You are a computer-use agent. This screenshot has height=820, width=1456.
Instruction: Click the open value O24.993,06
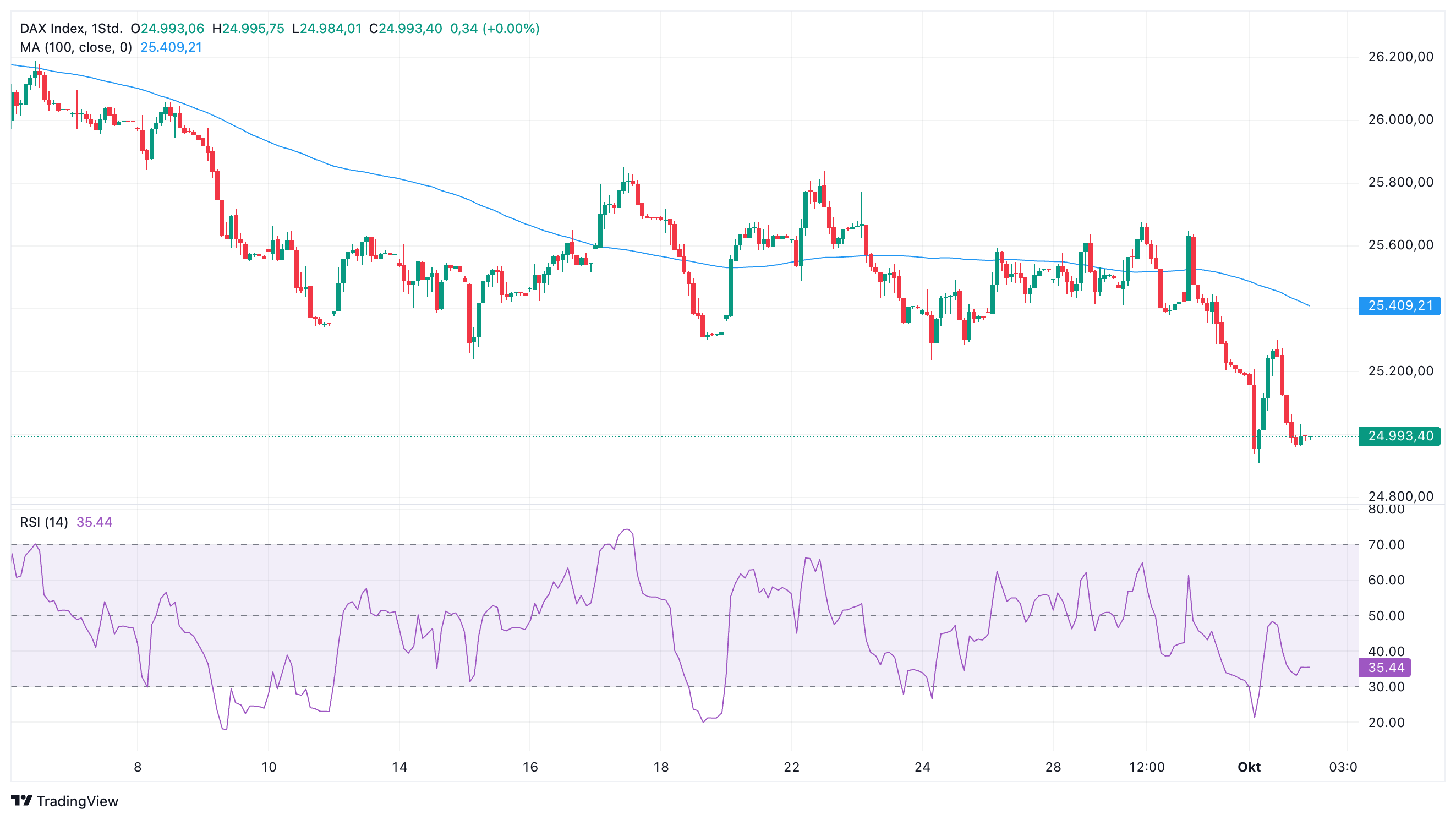167,29
